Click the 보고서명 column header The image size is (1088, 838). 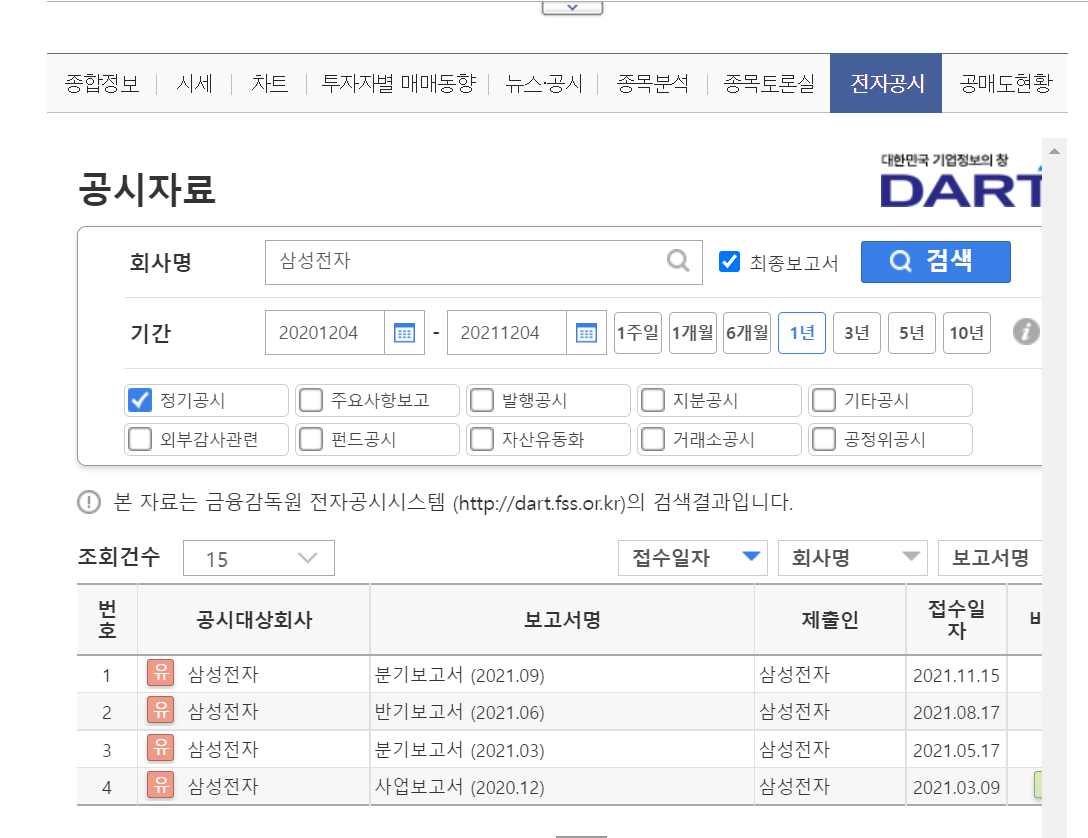562,619
